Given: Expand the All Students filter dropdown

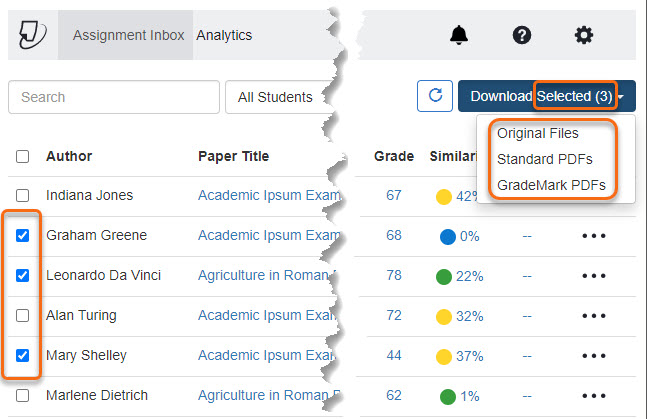Looking at the screenshot, I should point(275,97).
